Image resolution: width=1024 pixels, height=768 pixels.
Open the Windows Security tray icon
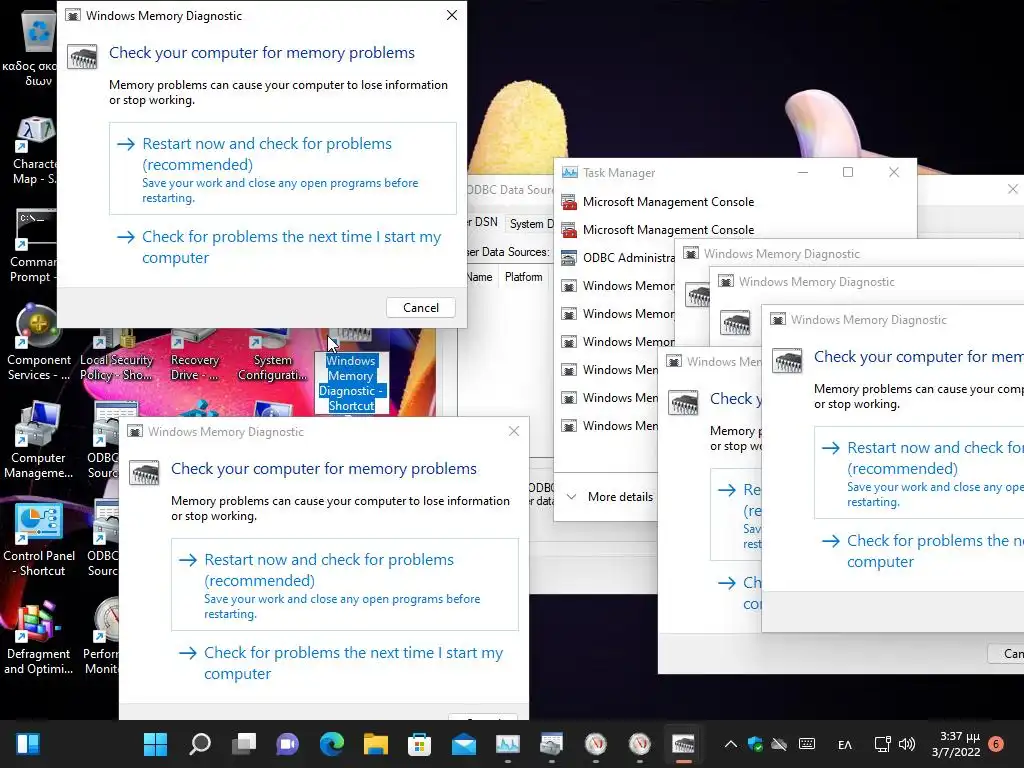[756, 744]
